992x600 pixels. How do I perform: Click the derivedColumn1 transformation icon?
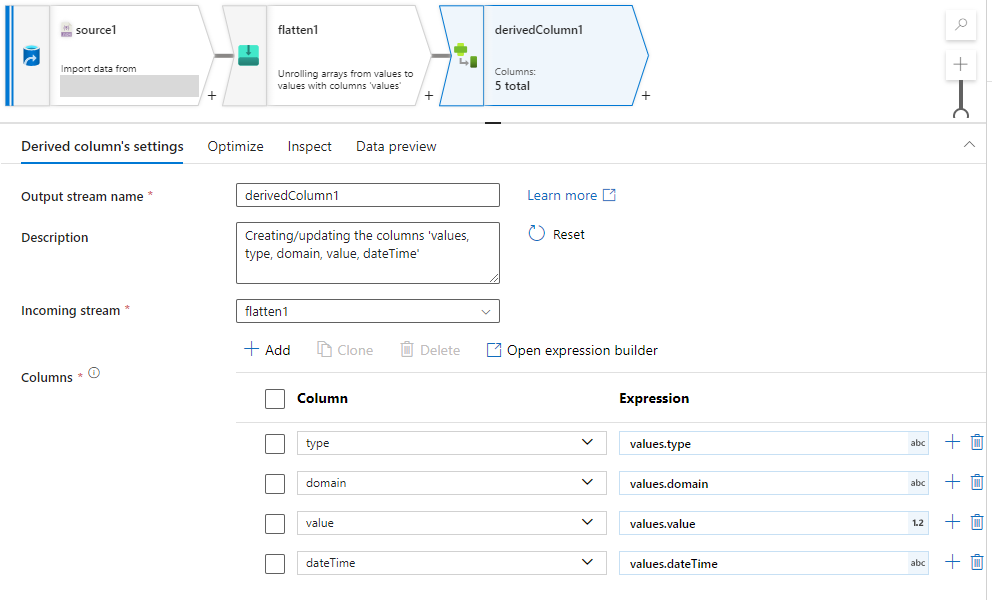point(465,55)
